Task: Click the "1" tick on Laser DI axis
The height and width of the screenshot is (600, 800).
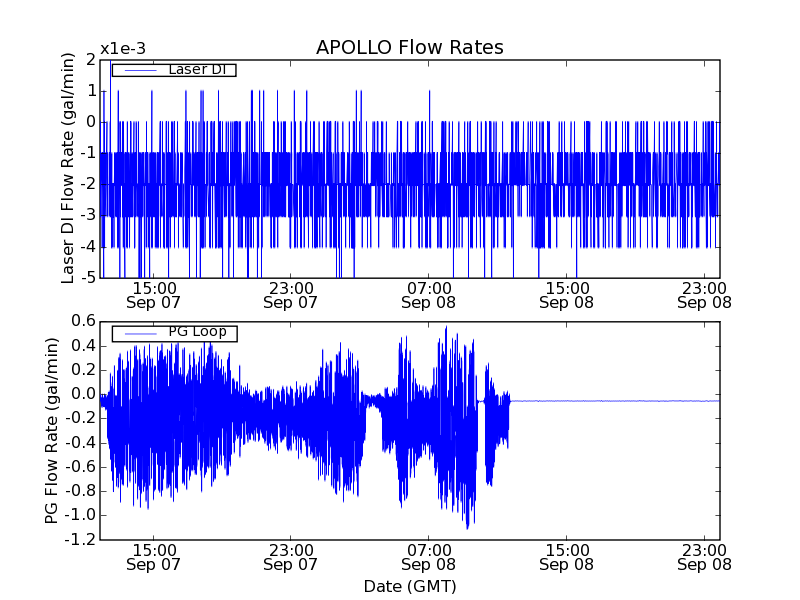Action: coord(91,91)
